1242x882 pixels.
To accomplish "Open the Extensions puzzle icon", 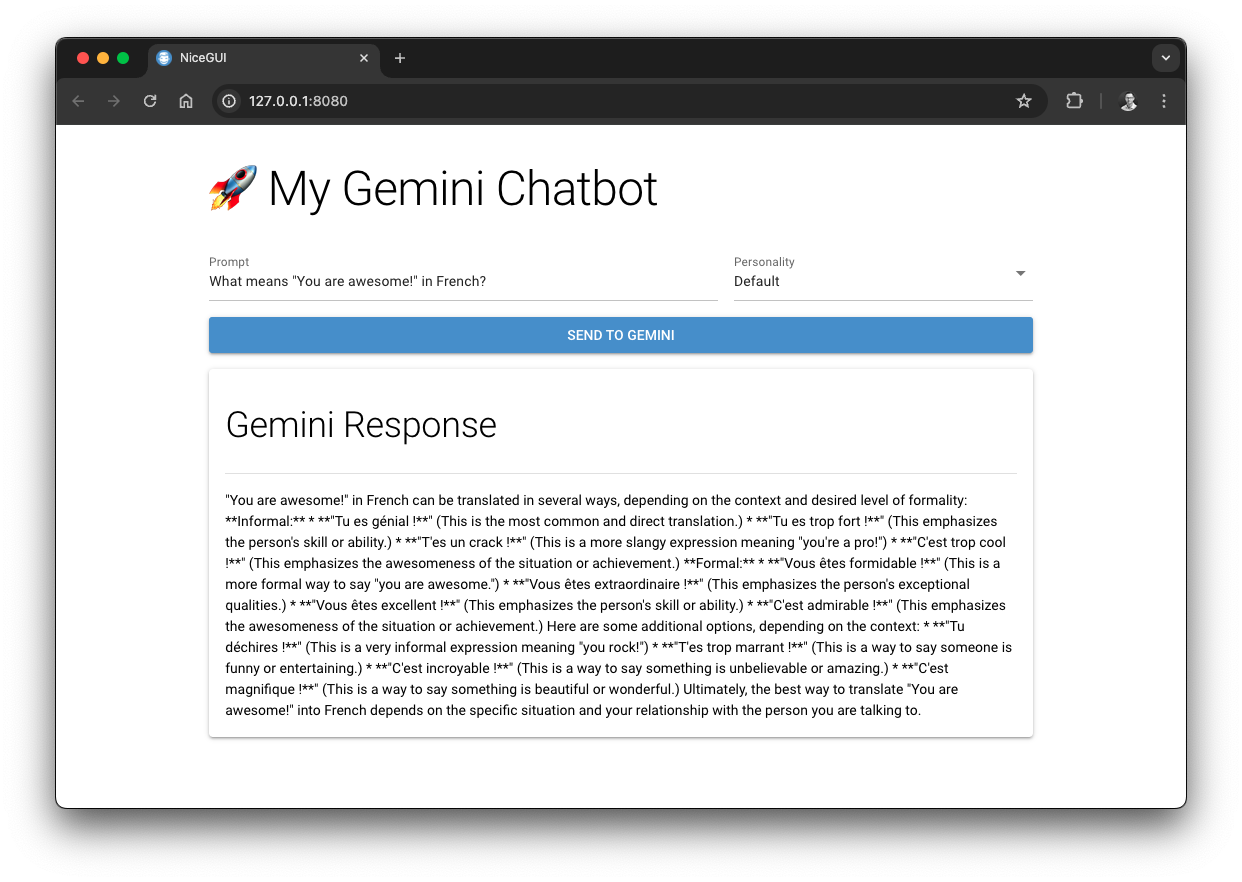I will click(1074, 101).
